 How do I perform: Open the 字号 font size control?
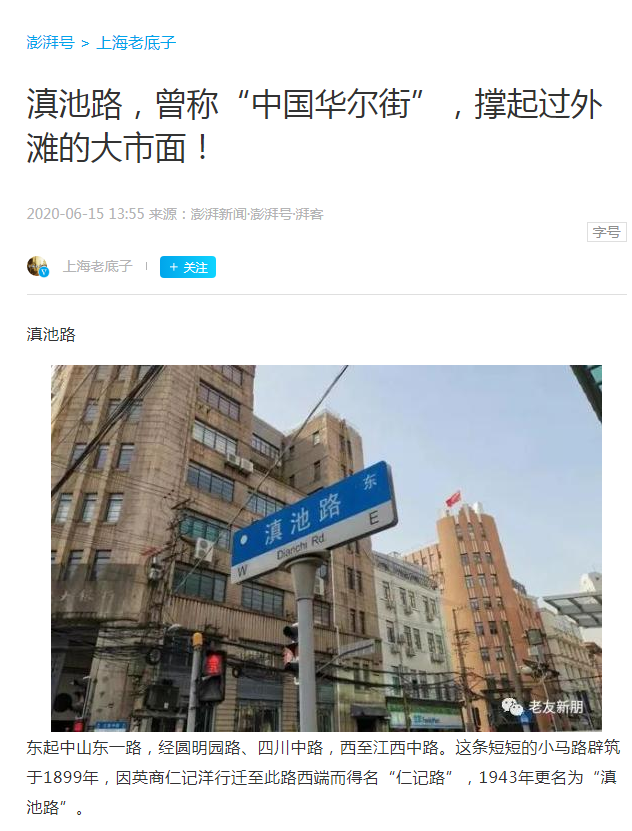coord(607,232)
